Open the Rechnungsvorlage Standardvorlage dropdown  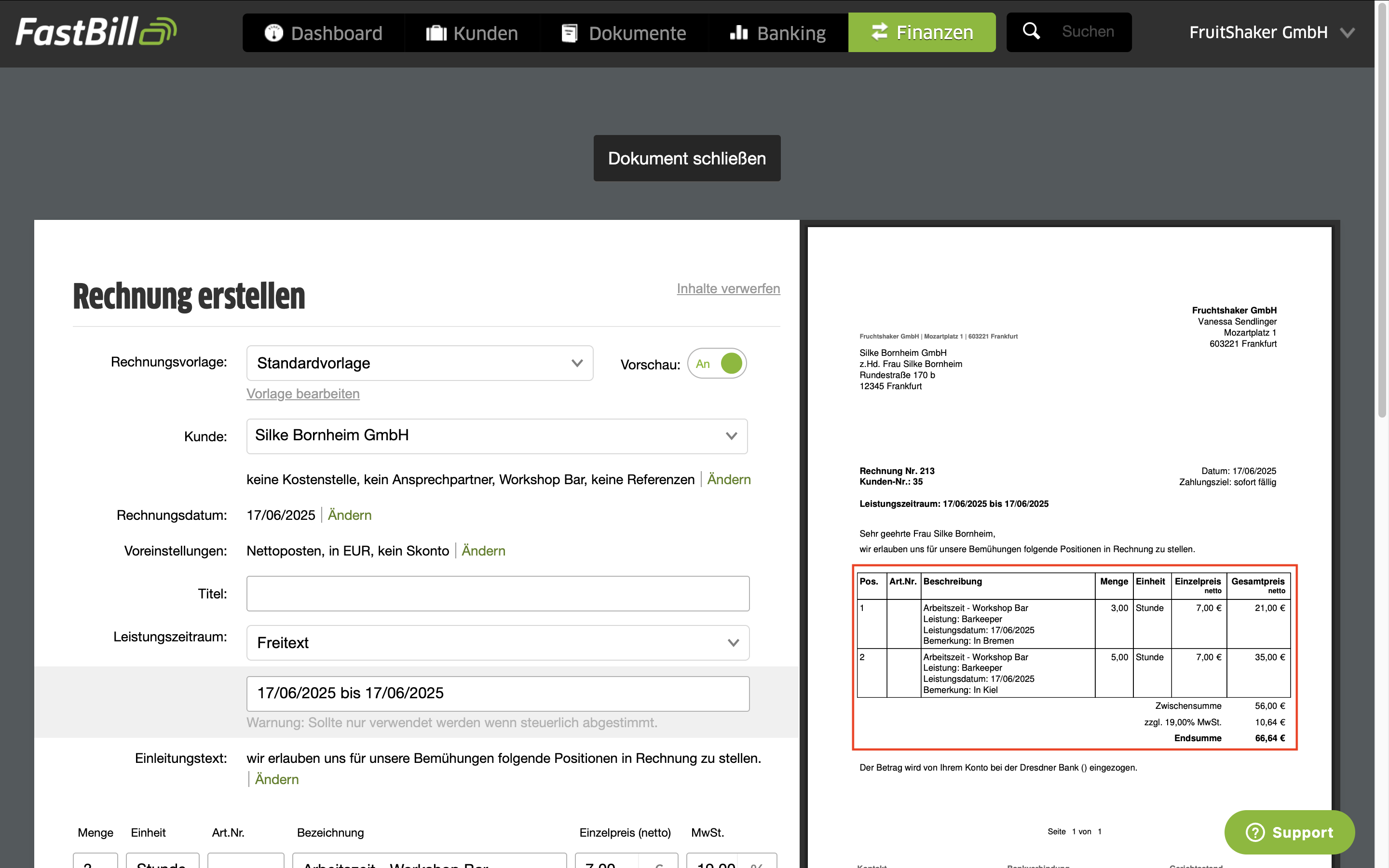tap(420, 364)
